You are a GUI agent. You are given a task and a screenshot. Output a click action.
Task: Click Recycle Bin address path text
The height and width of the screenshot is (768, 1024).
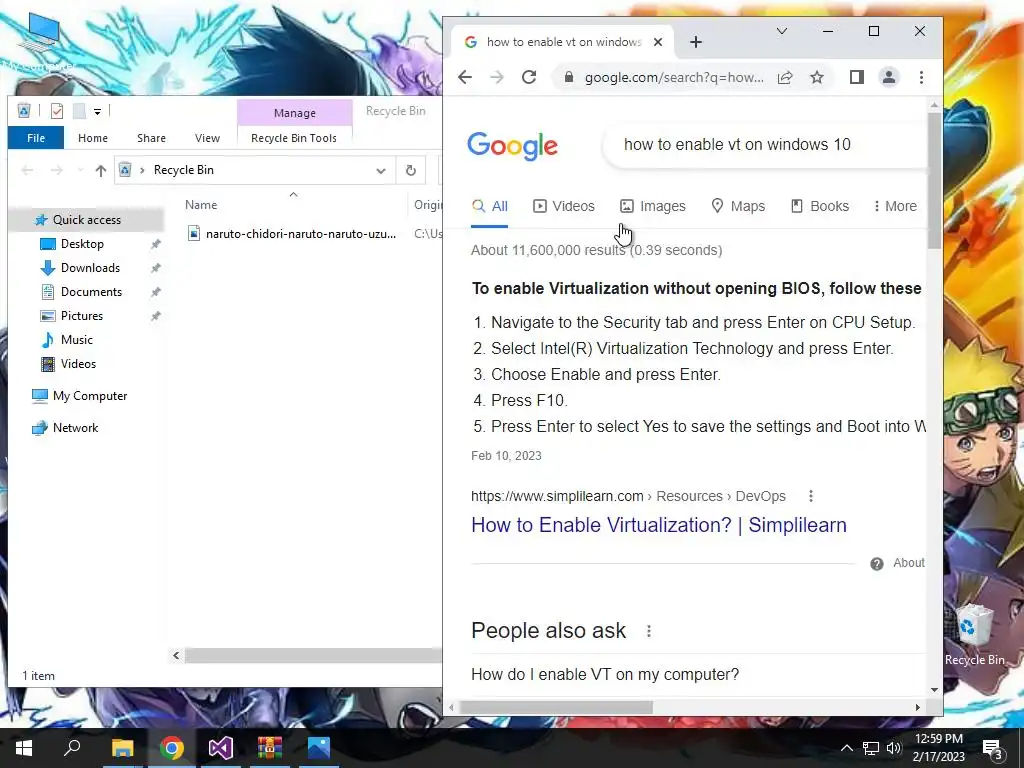tap(184, 170)
